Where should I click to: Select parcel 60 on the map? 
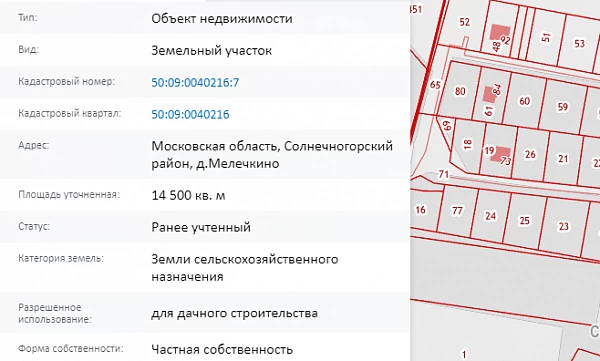point(524,101)
